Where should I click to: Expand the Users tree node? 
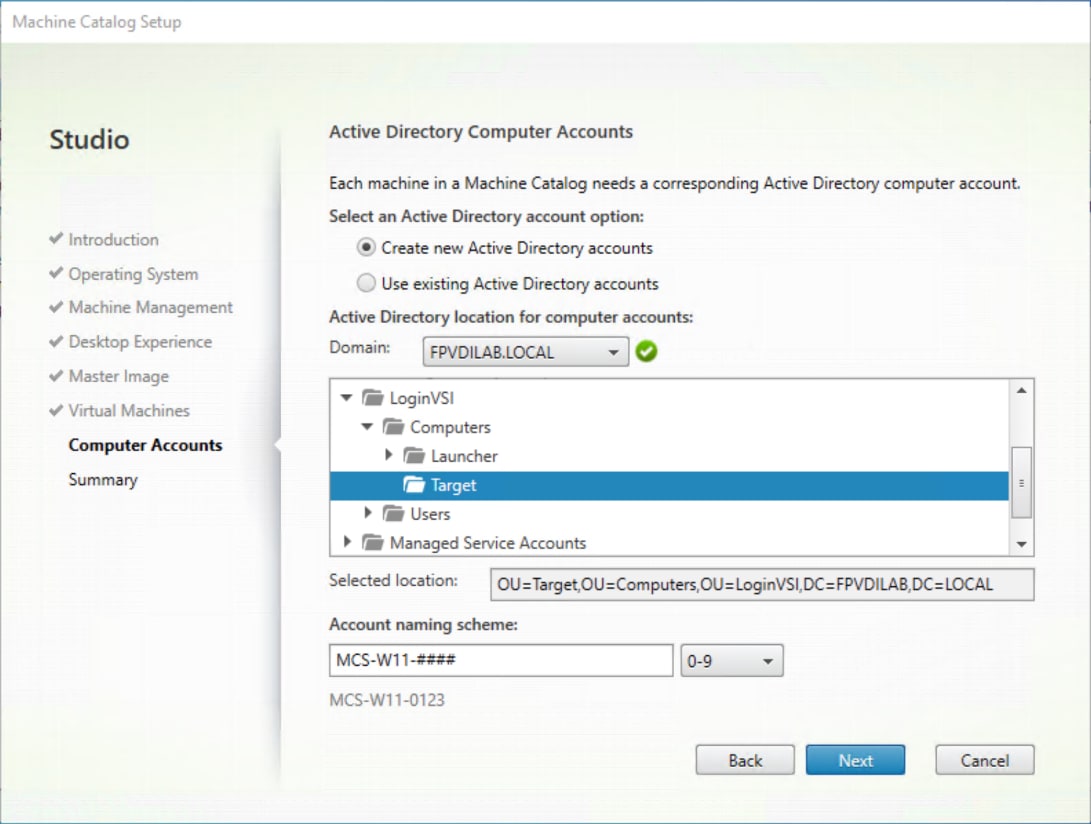click(x=368, y=514)
